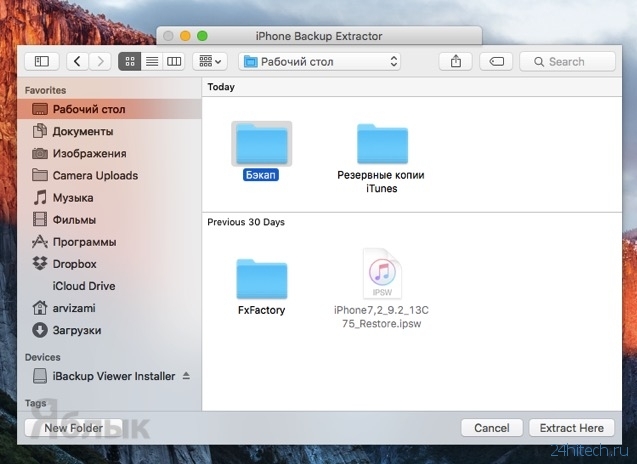The width and height of the screenshot is (637, 464).
Task: Switch to icon view mode
Action: click(x=130, y=62)
